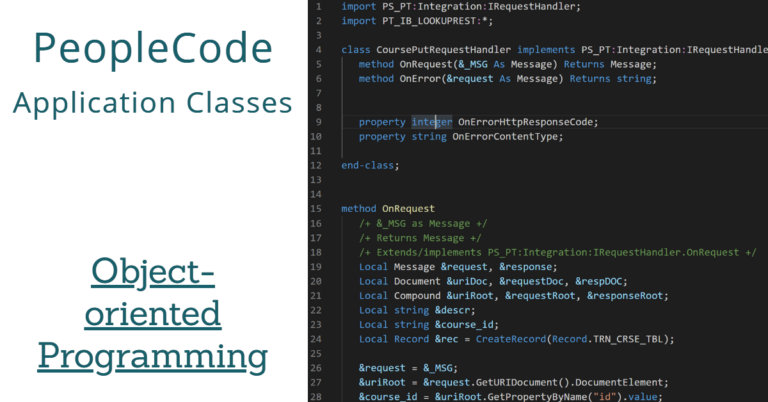Click line number 7 in the gutter
Screen dimensions: 768x402
pyautogui.click(x=319, y=94)
